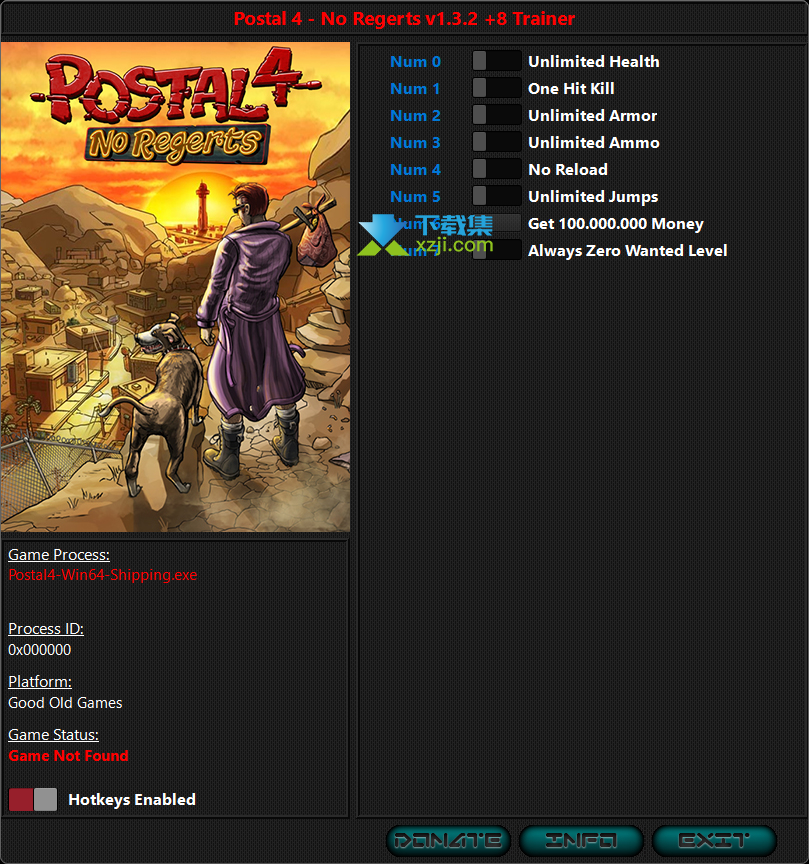Click the Num 3 hotkey label
The width and height of the screenshot is (809, 864).
point(416,143)
